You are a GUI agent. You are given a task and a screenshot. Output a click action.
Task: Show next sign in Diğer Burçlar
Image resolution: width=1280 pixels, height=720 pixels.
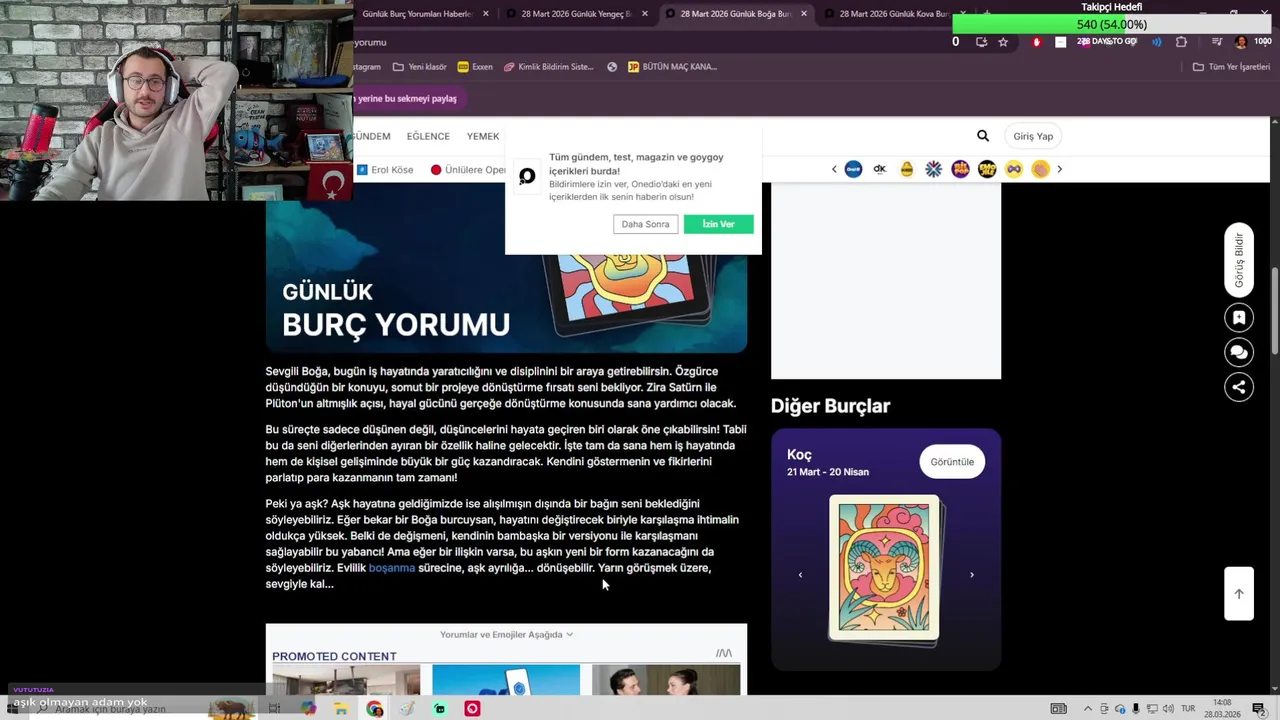pos(972,575)
